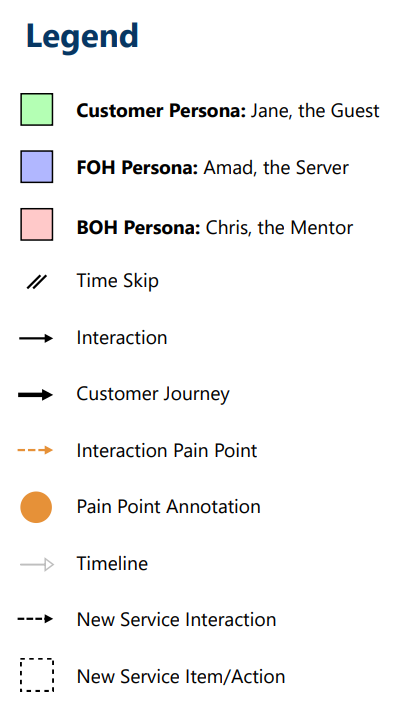
Task: Click the bold Customer Journey arrow icon
Action: (x=35, y=395)
